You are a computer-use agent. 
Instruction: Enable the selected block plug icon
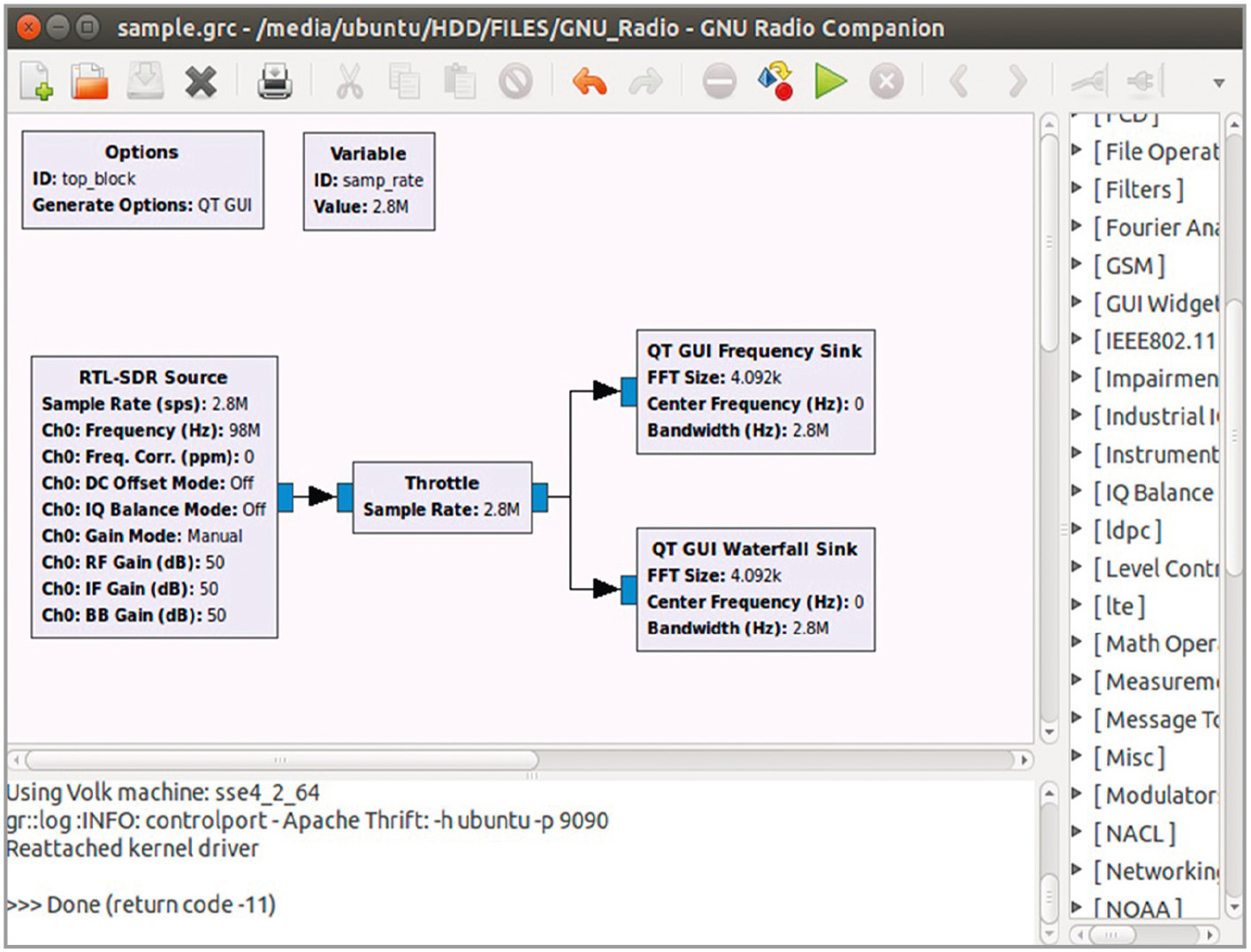[1089, 82]
